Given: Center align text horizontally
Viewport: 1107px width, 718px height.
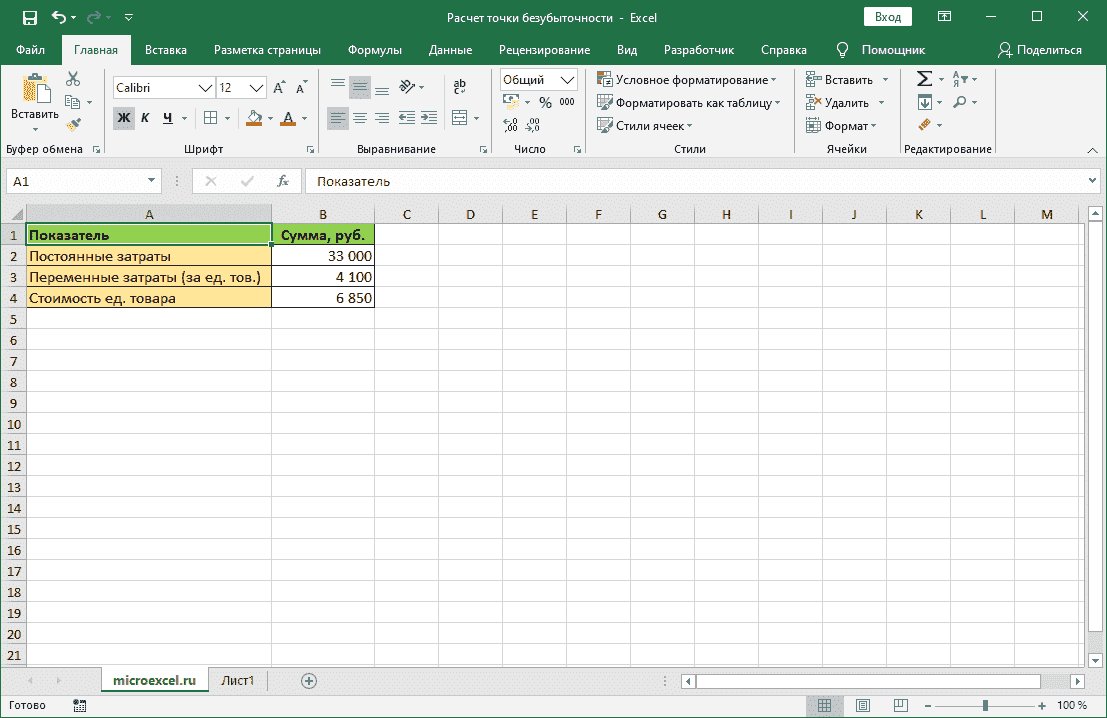Looking at the screenshot, I should point(360,118).
